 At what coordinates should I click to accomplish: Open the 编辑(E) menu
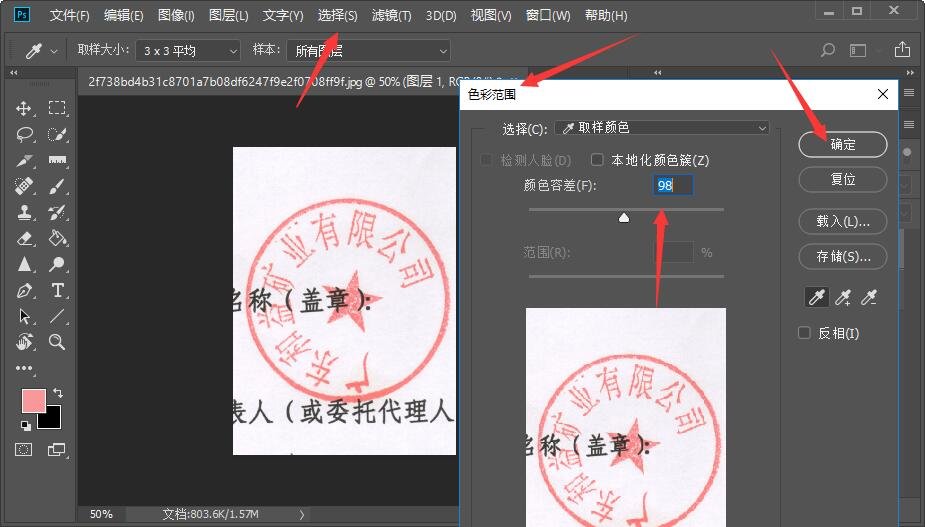click(124, 15)
